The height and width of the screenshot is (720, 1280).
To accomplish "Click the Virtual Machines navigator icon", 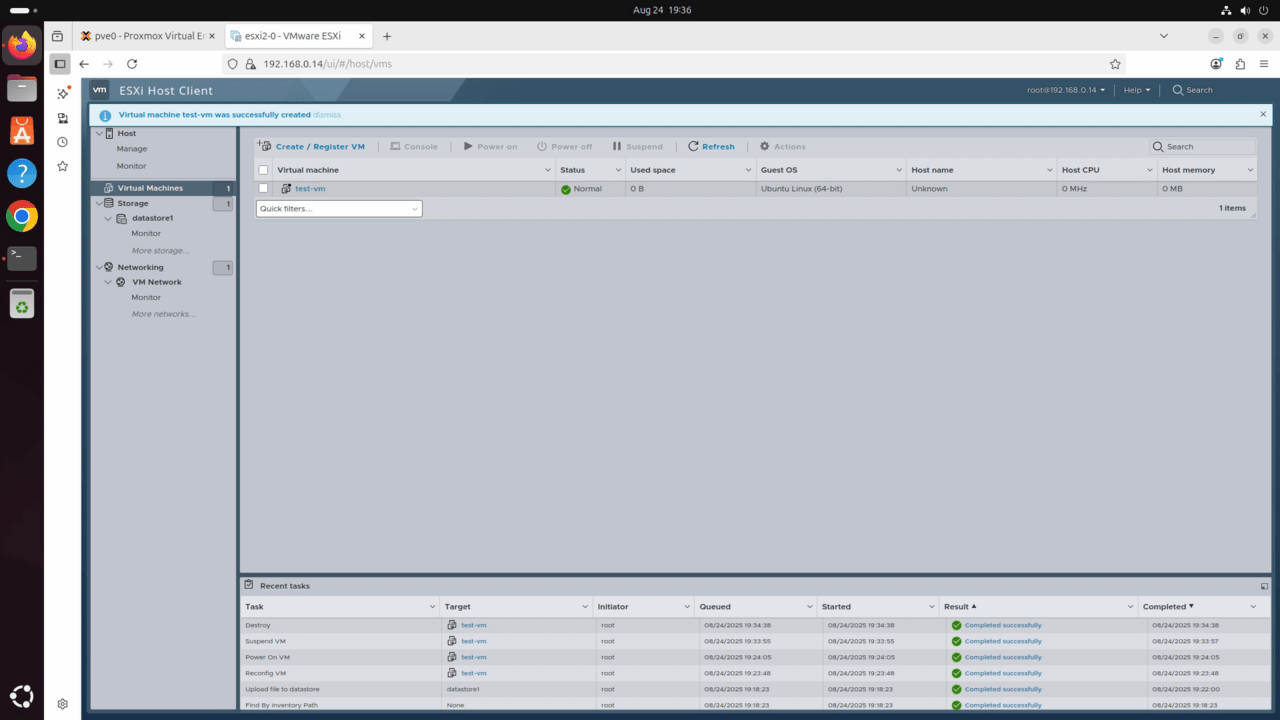I will pos(109,188).
